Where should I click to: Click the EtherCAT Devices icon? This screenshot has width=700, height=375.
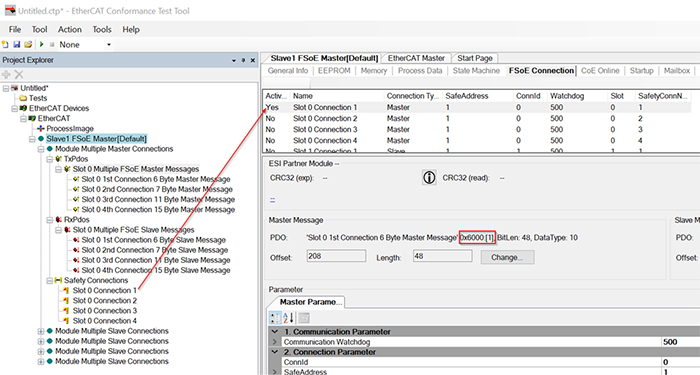tap(23, 108)
